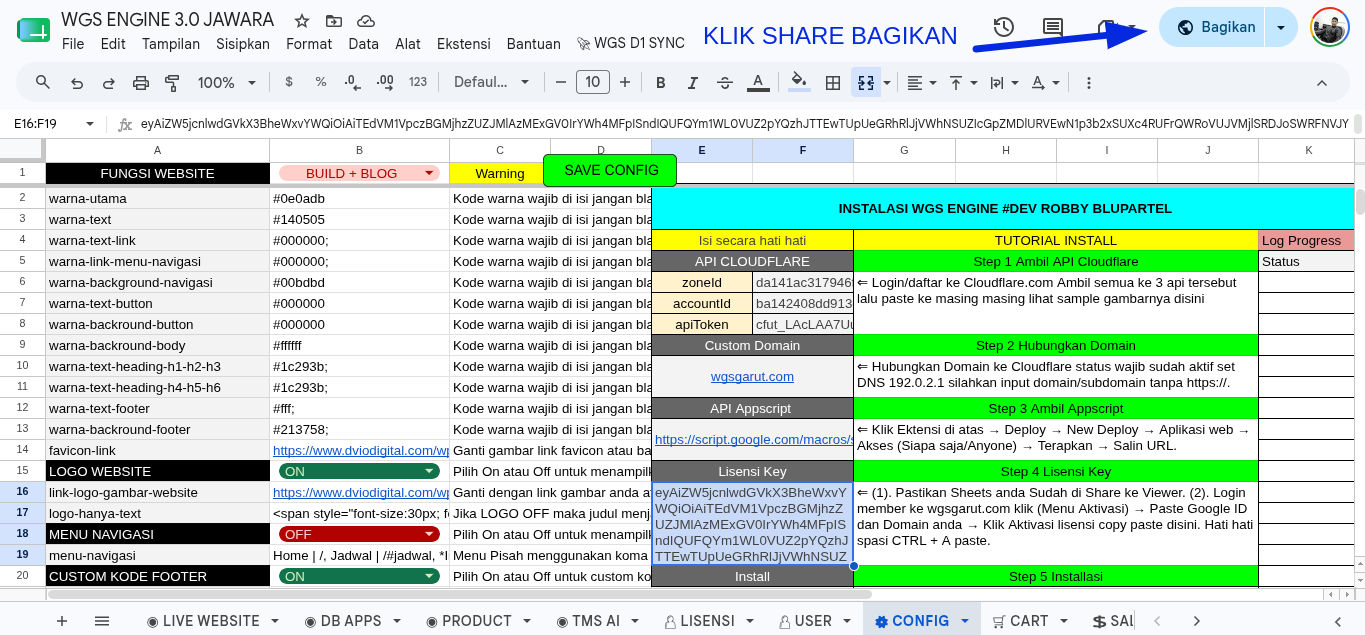This screenshot has height=635, width=1365.
Task: Redo the last action
Action: coord(108,82)
